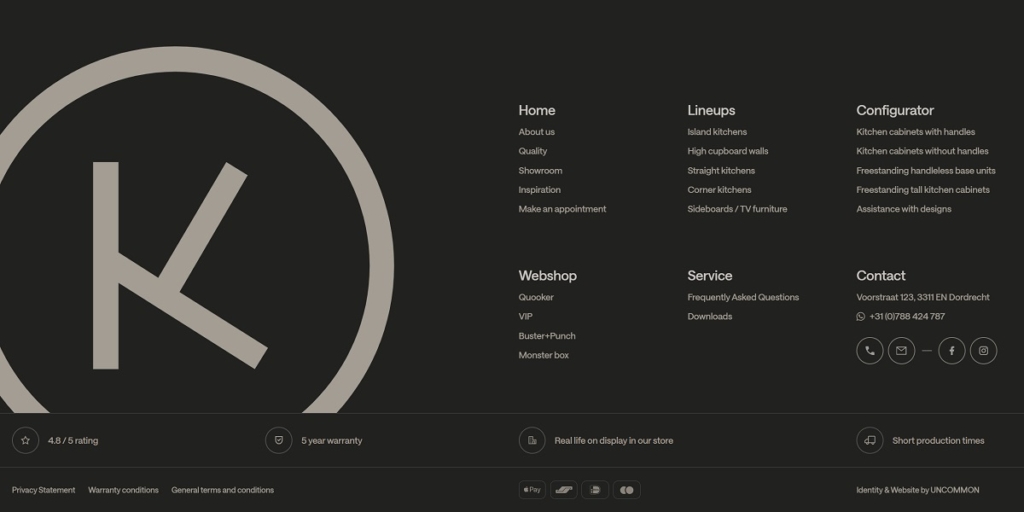
Task: Click the phone call icon button
Action: click(869, 351)
